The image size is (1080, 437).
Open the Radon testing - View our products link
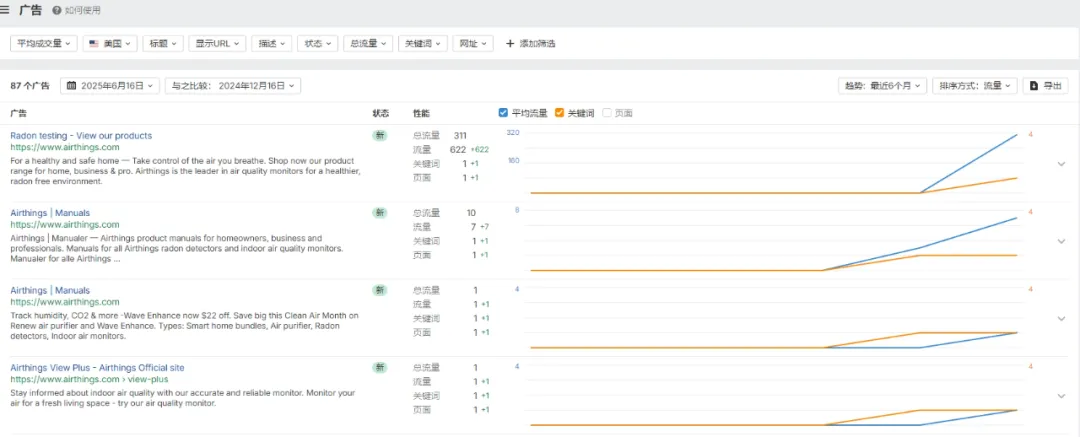[x=81, y=136]
